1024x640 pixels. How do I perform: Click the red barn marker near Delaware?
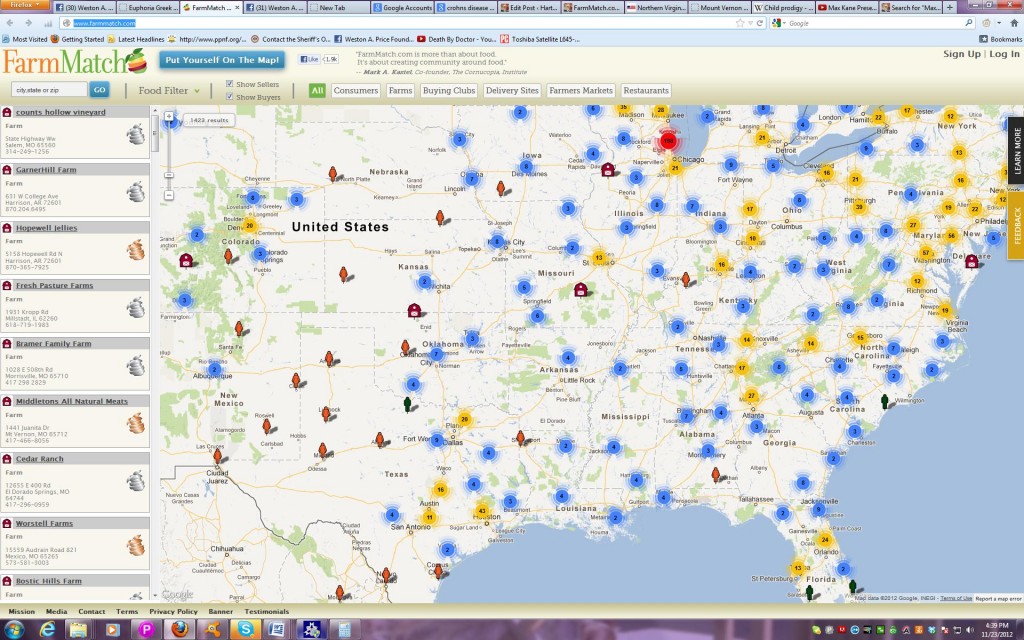tap(972, 261)
